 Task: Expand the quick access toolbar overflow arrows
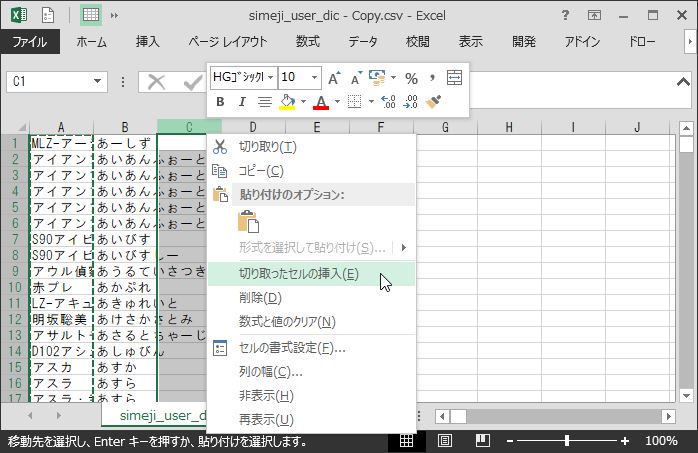(x=114, y=16)
